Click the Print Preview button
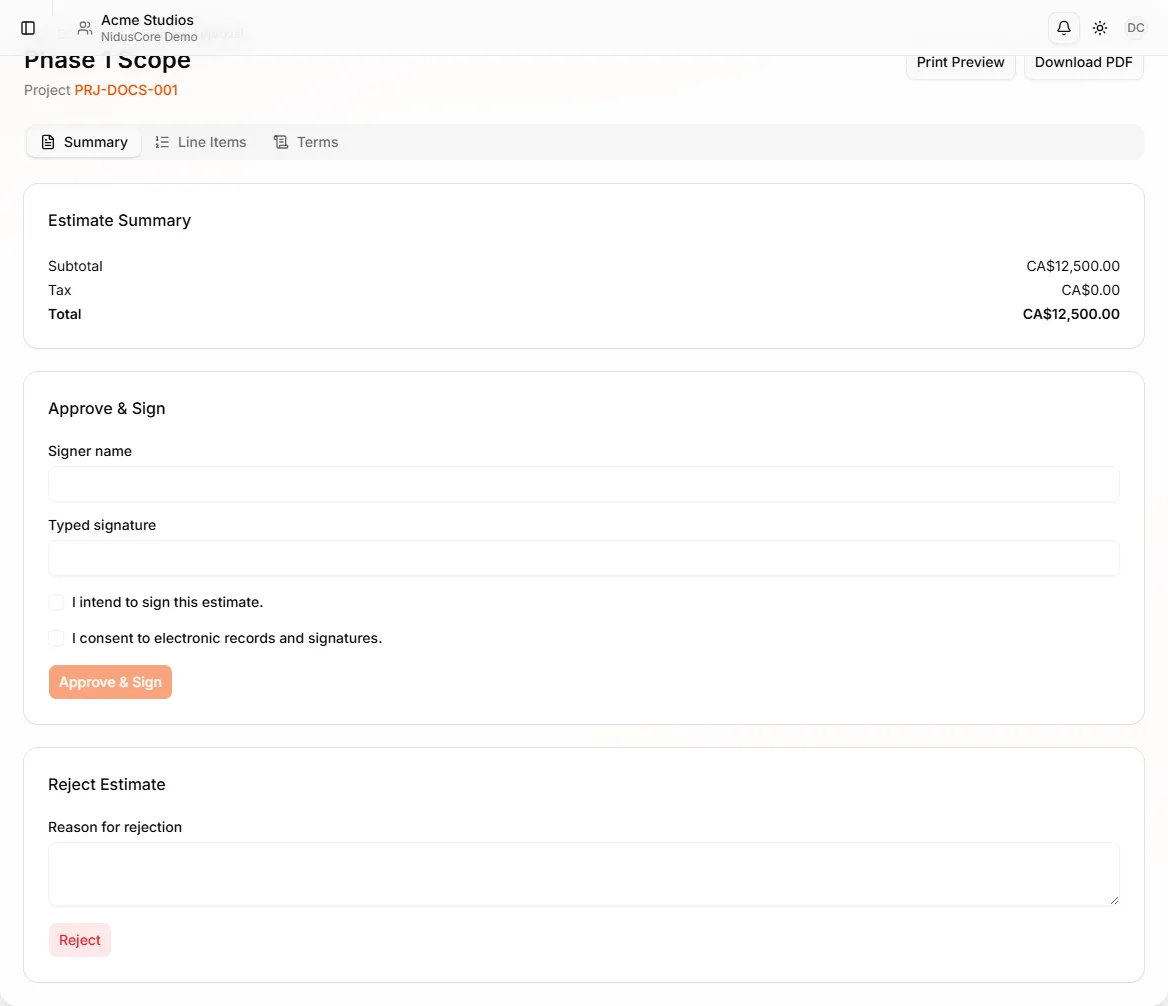 (960, 63)
